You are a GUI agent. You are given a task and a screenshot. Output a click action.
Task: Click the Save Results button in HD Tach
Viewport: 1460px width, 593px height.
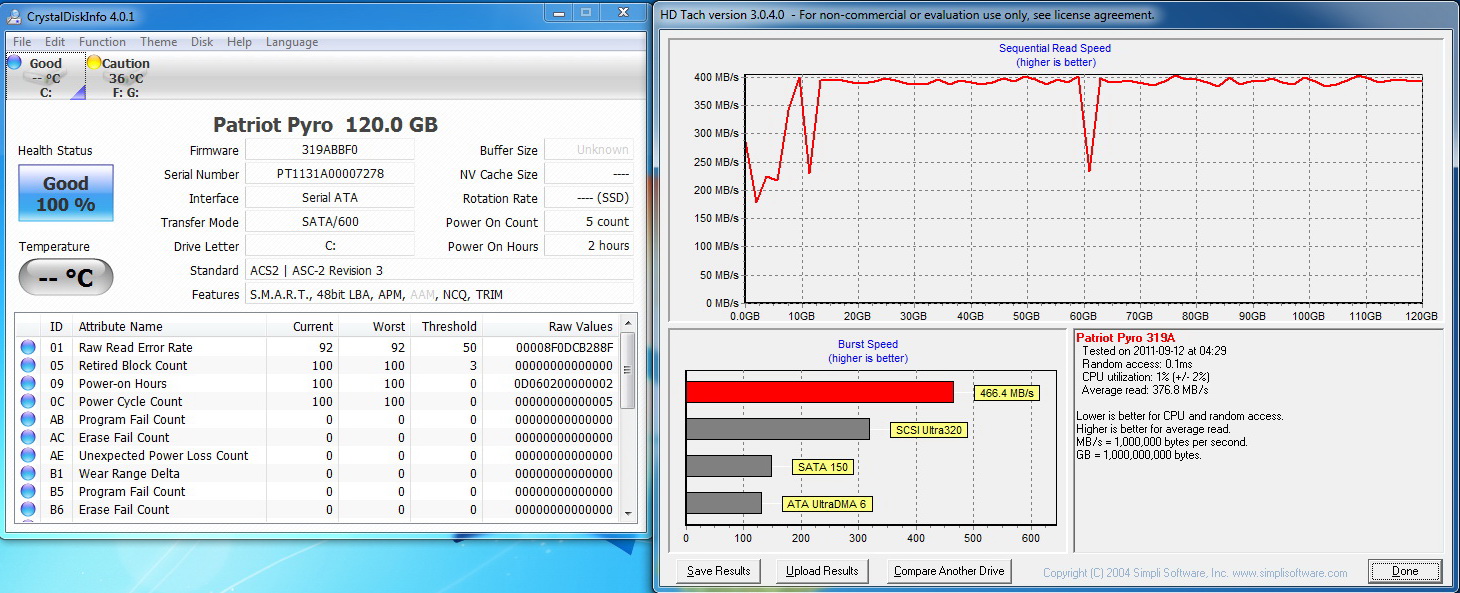[x=718, y=571]
